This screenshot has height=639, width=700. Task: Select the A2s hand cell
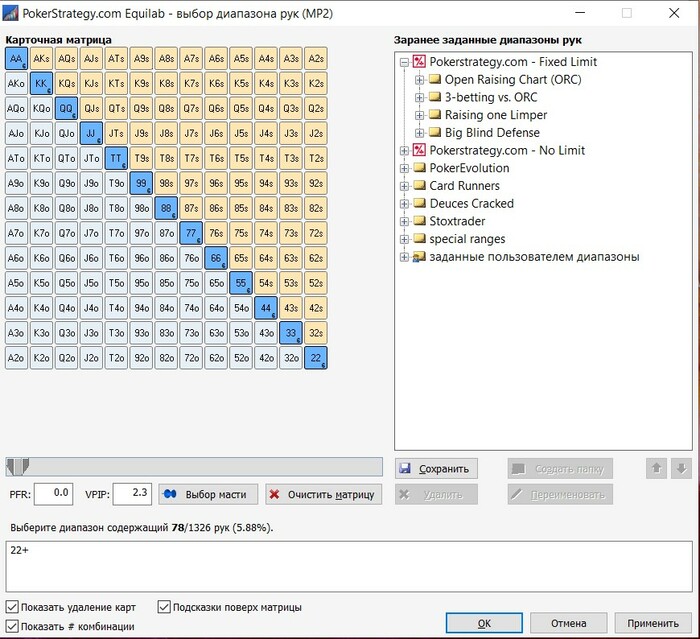[316, 58]
